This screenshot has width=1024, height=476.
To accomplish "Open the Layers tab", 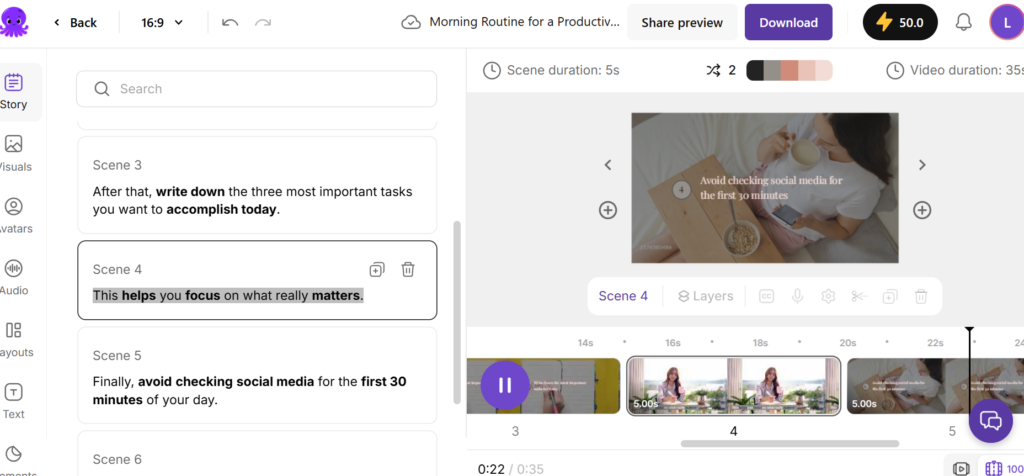I will click(705, 296).
